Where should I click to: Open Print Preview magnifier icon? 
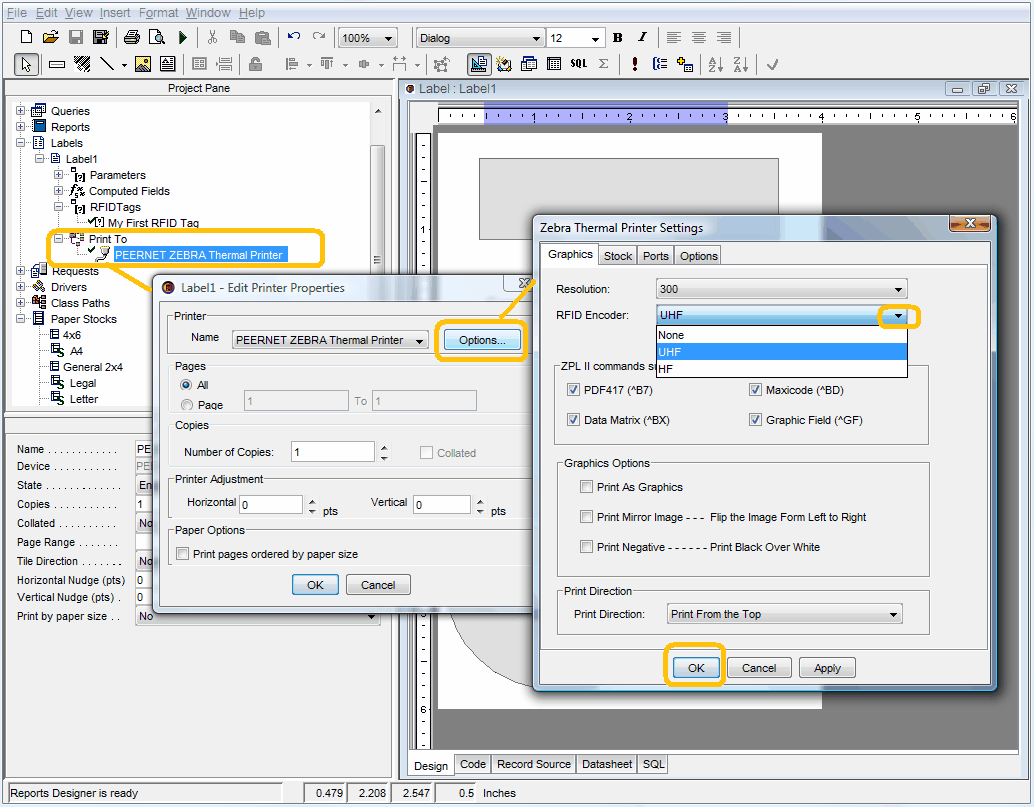click(157, 38)
